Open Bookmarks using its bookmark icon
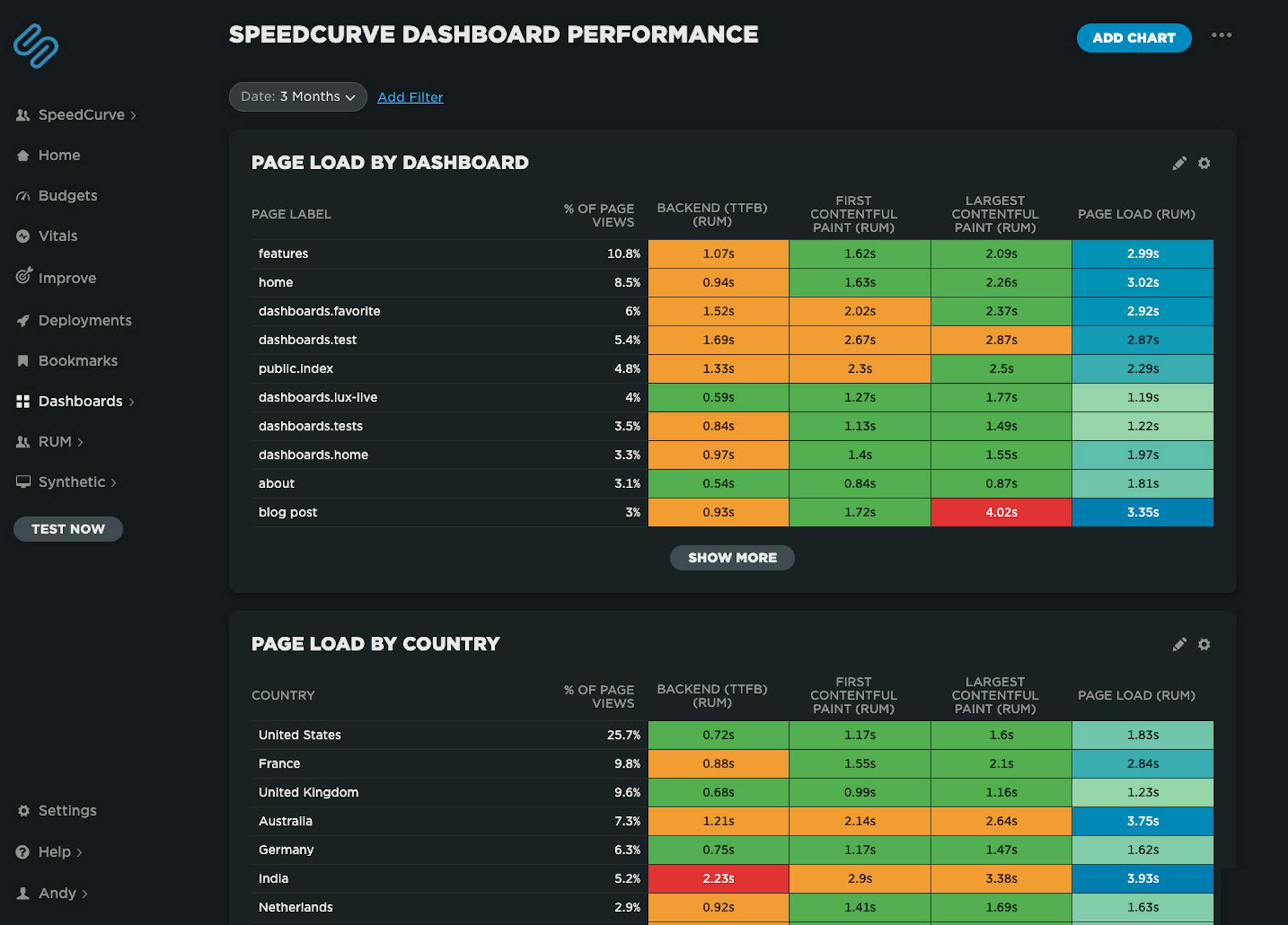This screenshot has width=1288, height=925. [x=23, y=360]
